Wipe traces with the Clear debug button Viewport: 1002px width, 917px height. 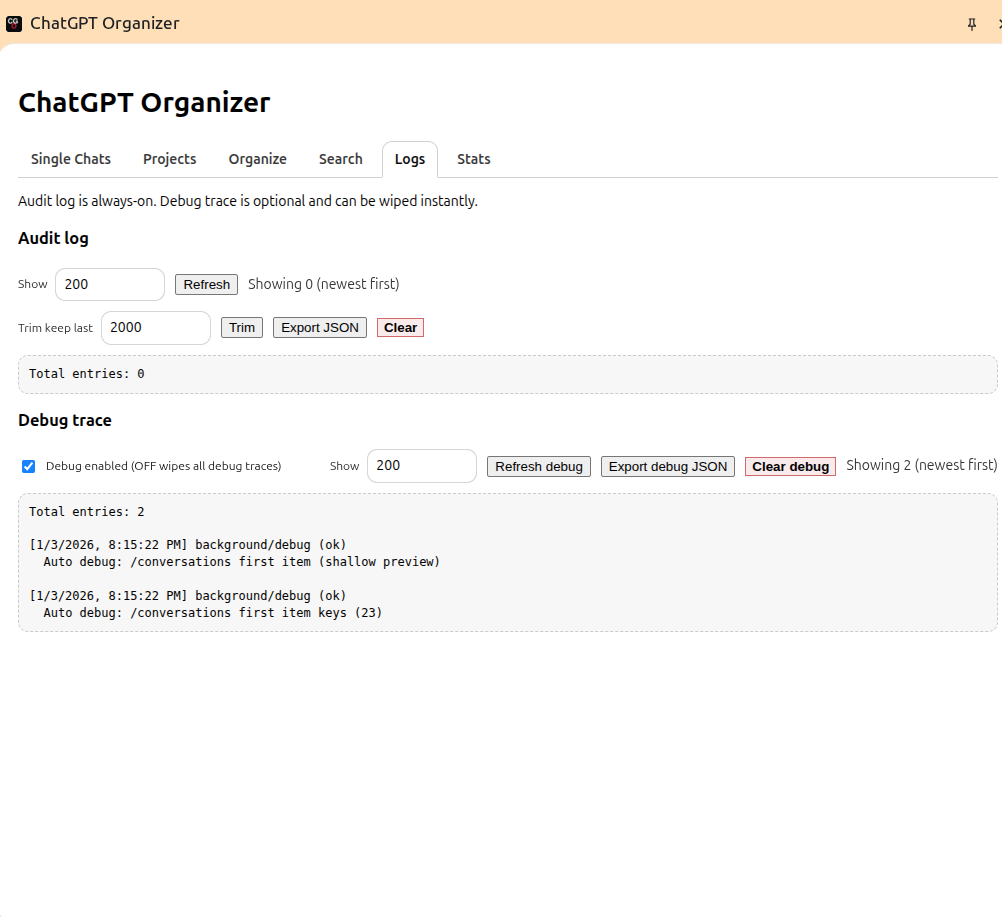coord(790,467)
